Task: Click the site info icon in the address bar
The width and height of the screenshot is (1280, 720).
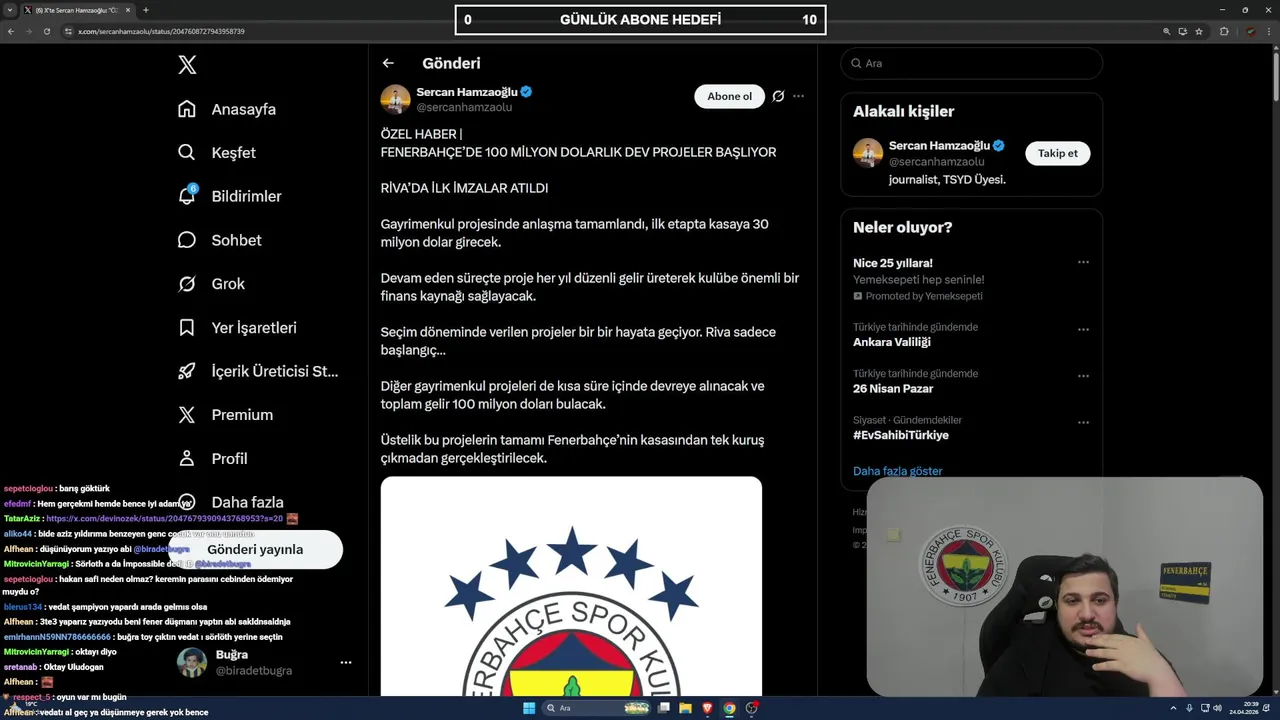Action: point(68,31)
